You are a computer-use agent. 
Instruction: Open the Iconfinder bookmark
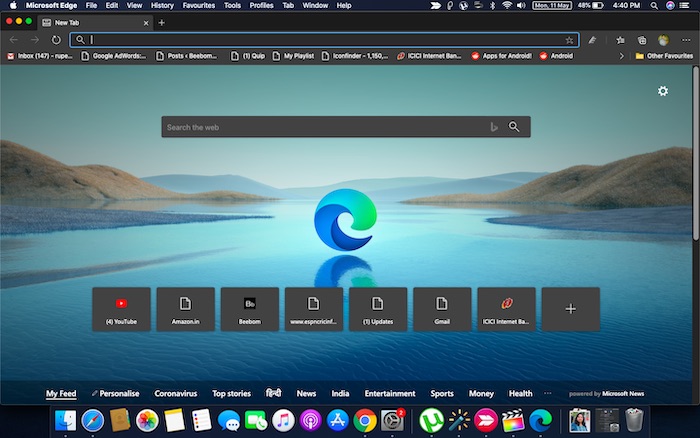point(355,56)
